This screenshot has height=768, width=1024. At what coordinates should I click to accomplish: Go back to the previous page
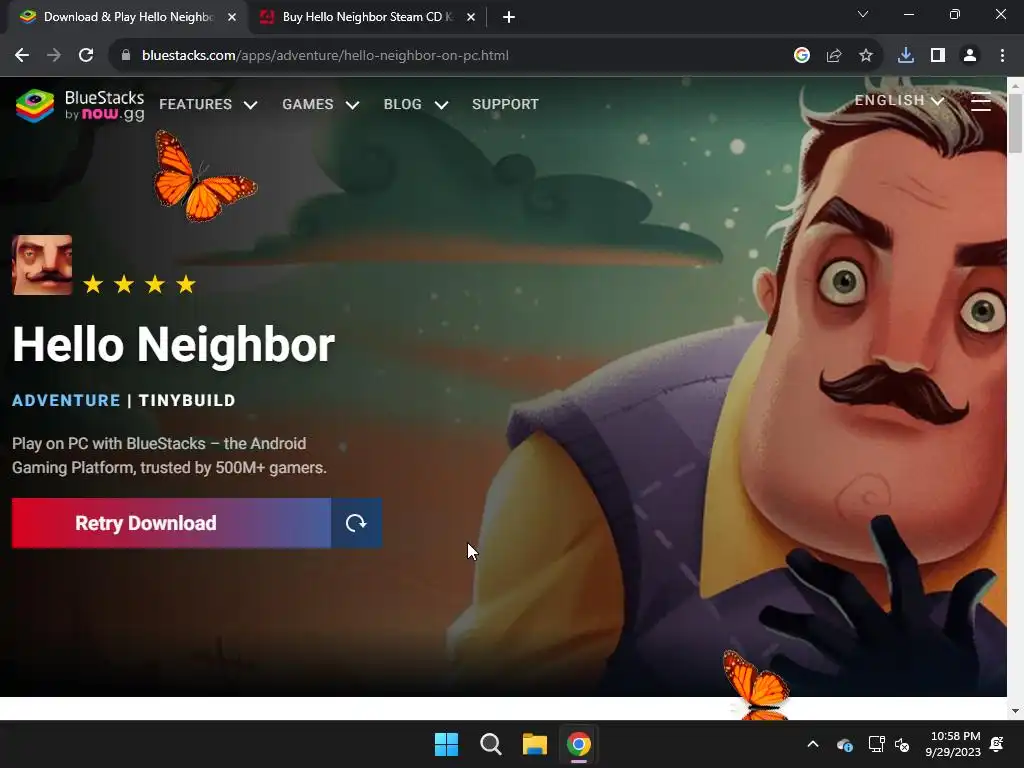tap(22, 56)
